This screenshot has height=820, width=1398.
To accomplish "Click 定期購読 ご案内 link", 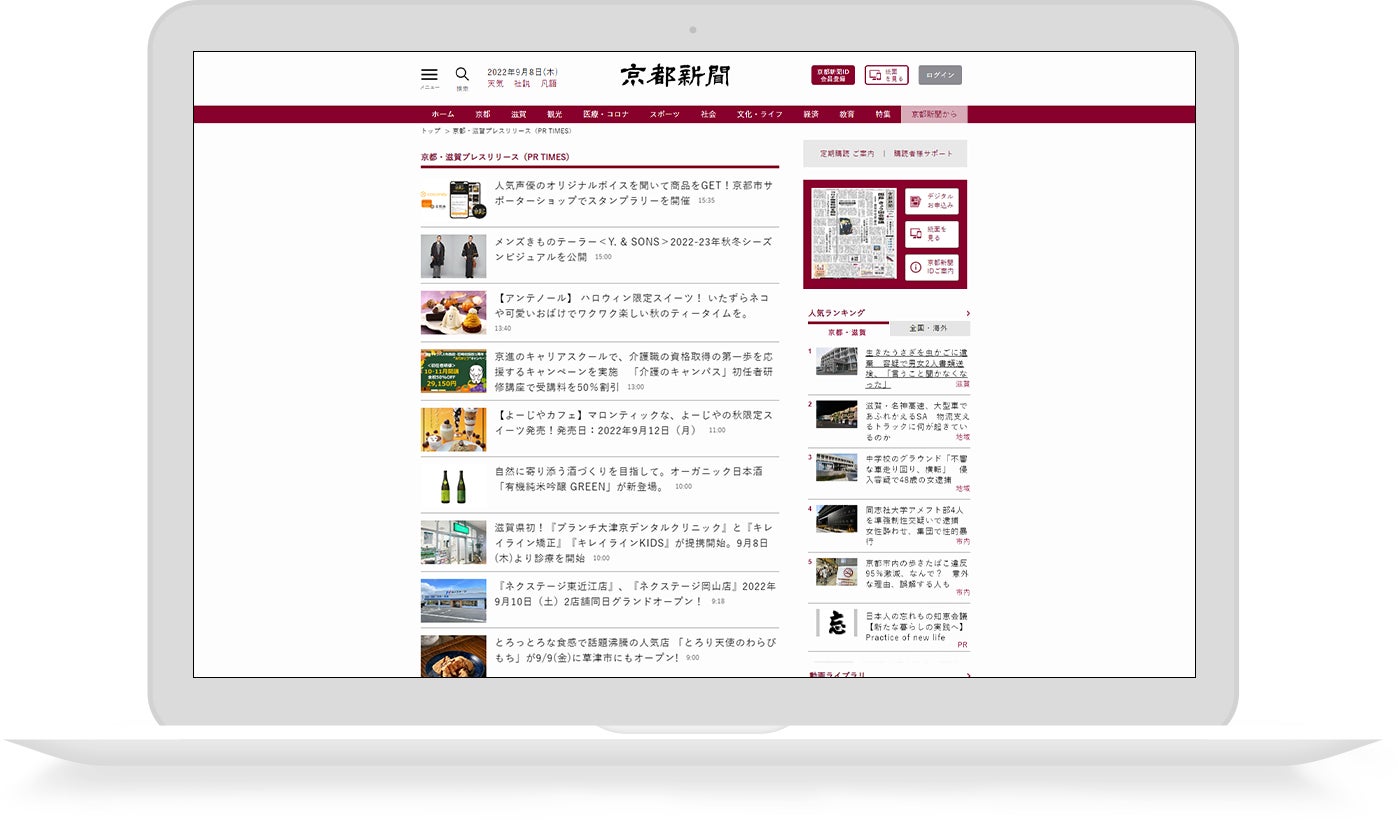I will point(847,154).
